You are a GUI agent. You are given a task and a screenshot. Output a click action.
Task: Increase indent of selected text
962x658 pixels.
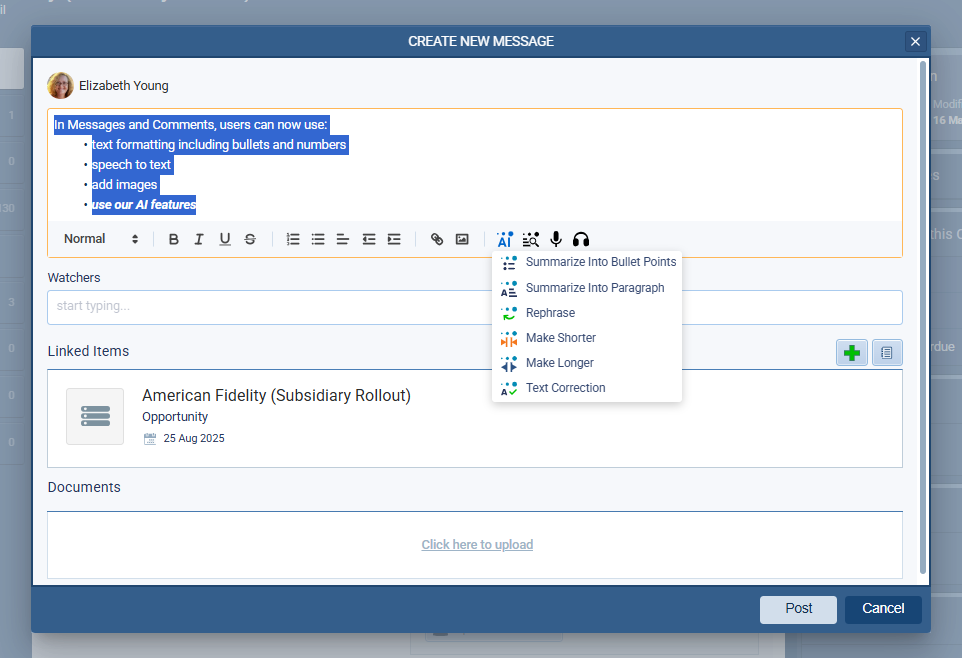[394, 239]
